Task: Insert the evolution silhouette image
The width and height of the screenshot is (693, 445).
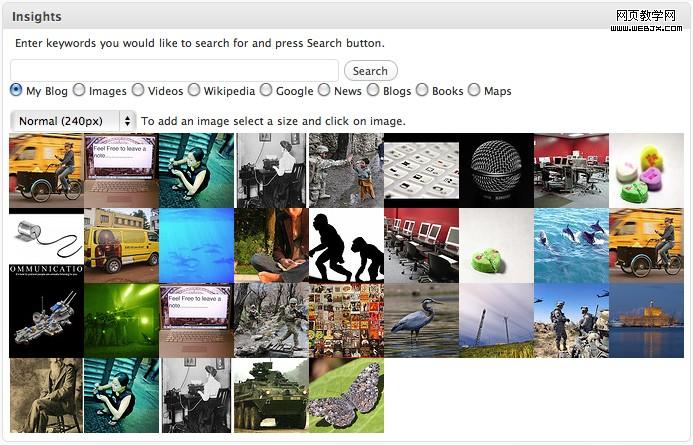Action: (346, 245)
